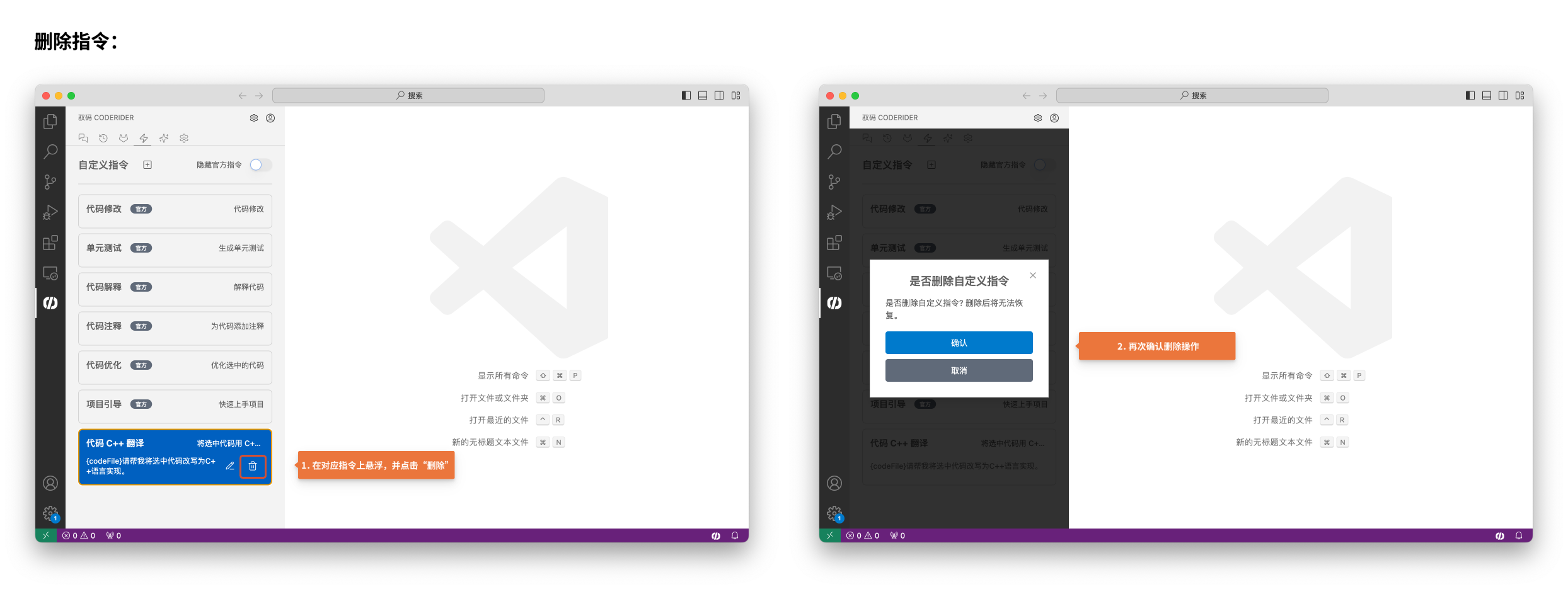Select the 单元测试 command card in left window

tap(175, 250)
